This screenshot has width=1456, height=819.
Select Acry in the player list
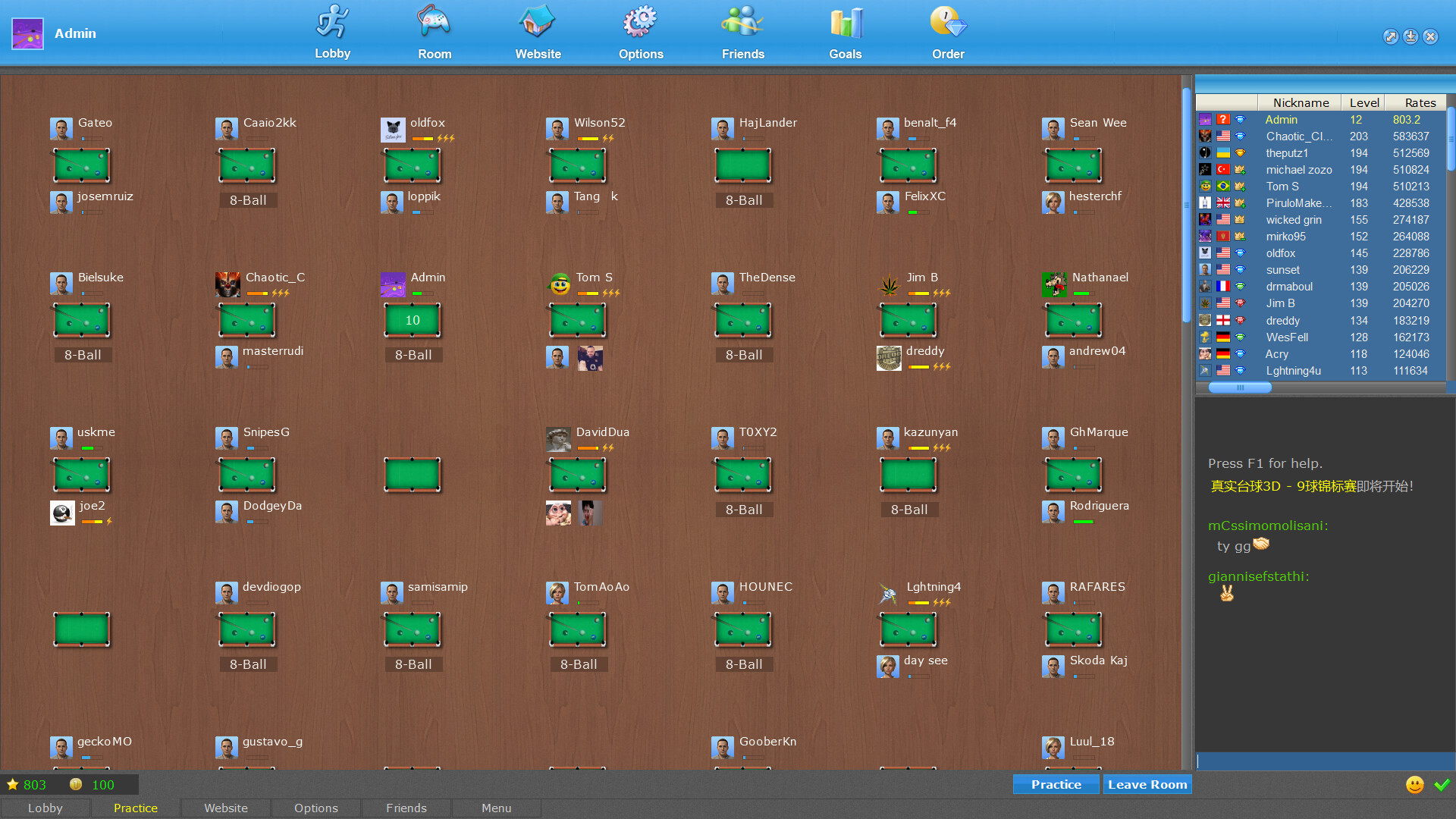[1321, 354]
